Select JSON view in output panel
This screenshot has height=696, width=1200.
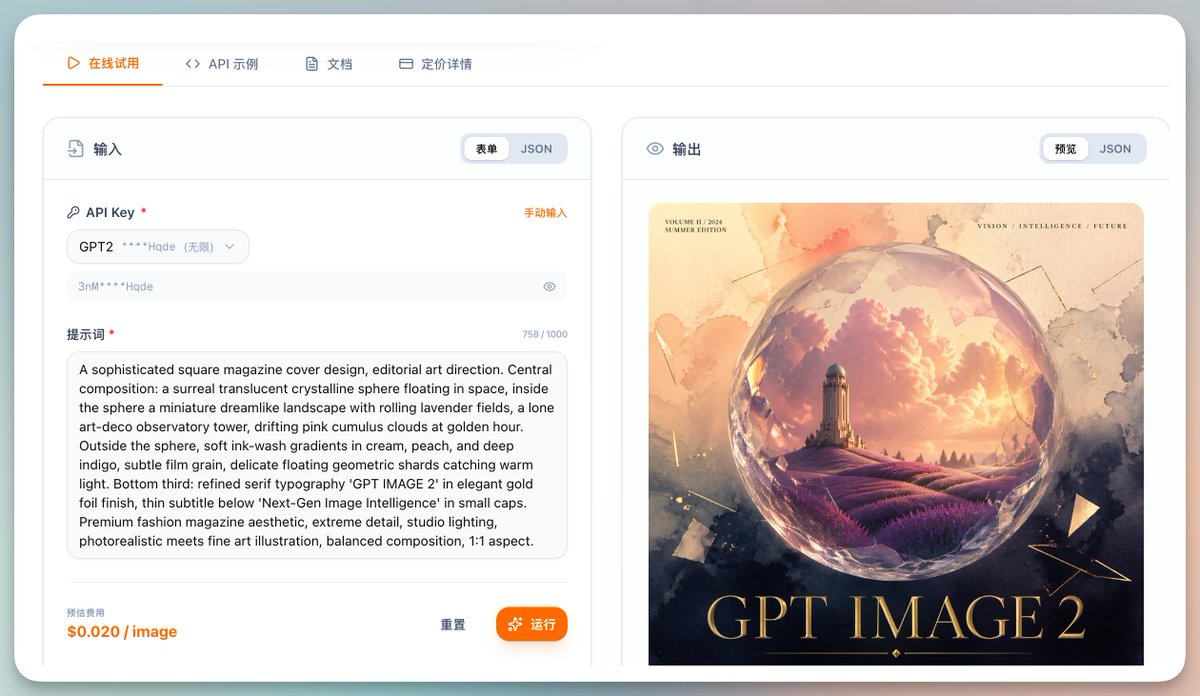1115,149
